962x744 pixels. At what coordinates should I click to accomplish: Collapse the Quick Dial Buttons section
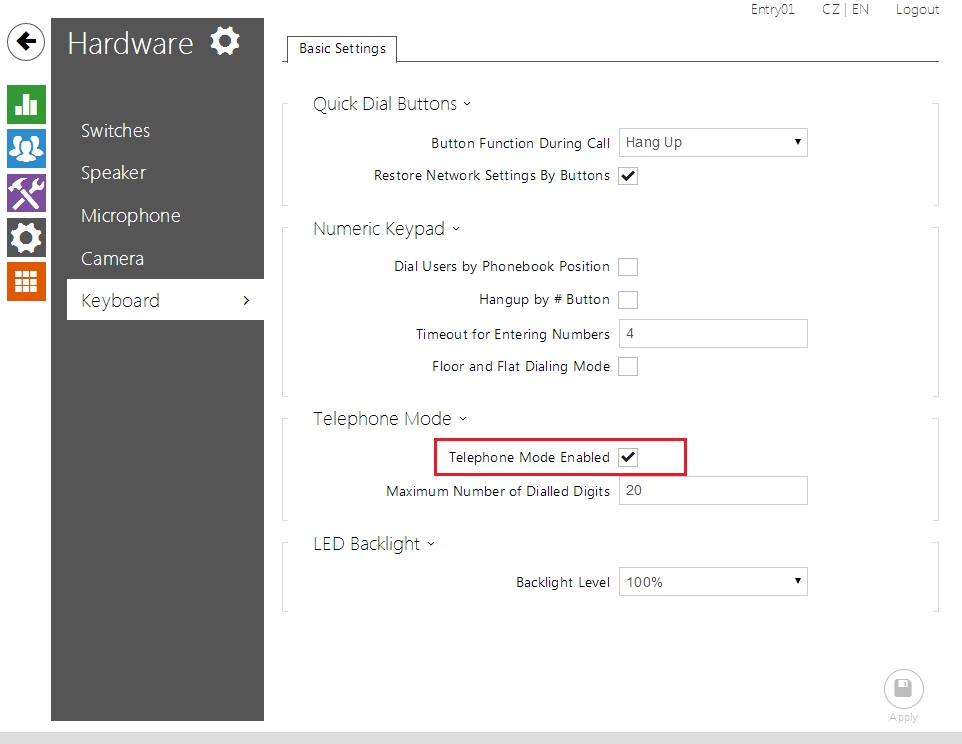[391, 104]
